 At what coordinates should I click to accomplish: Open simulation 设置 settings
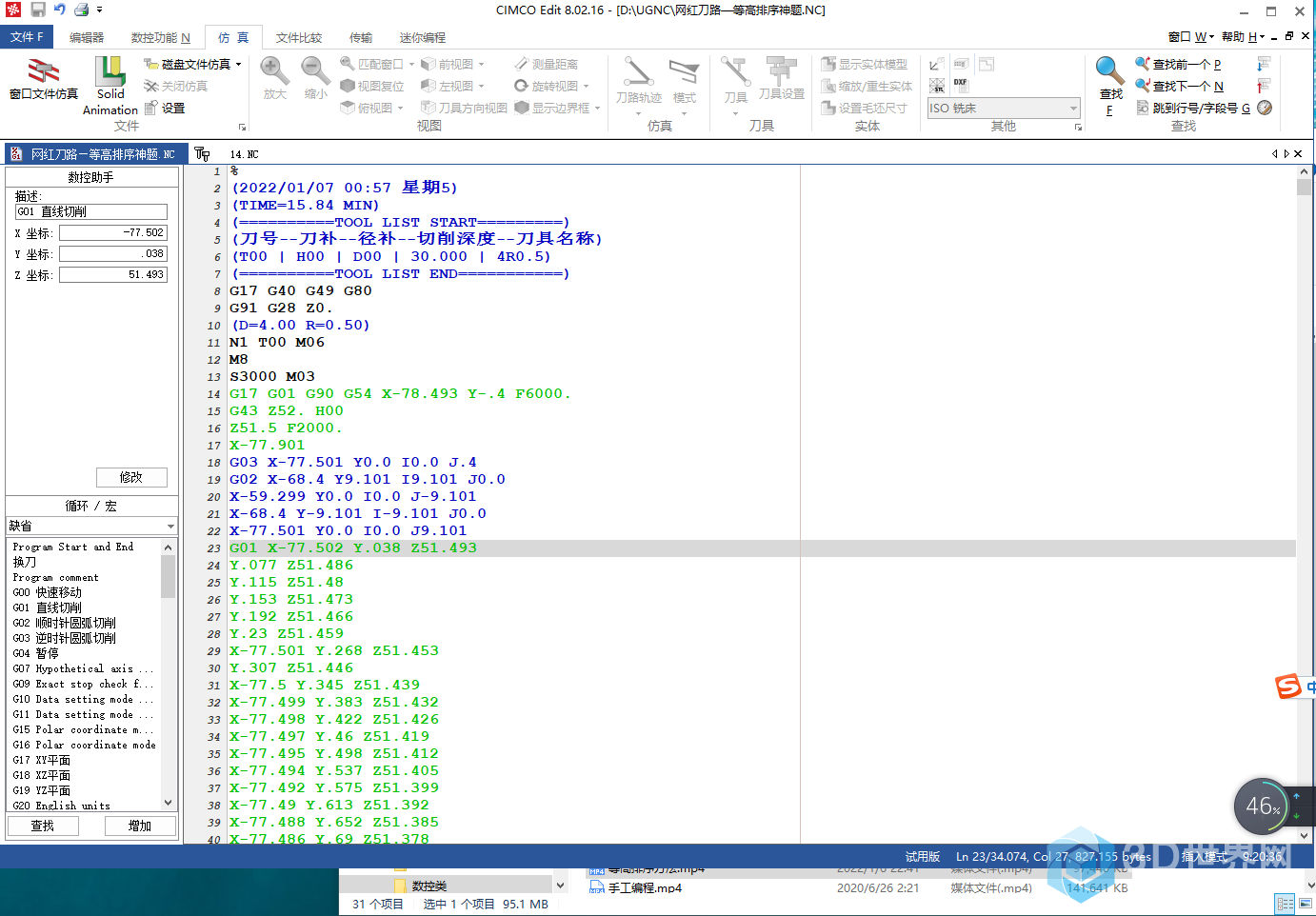click(164, 108)
